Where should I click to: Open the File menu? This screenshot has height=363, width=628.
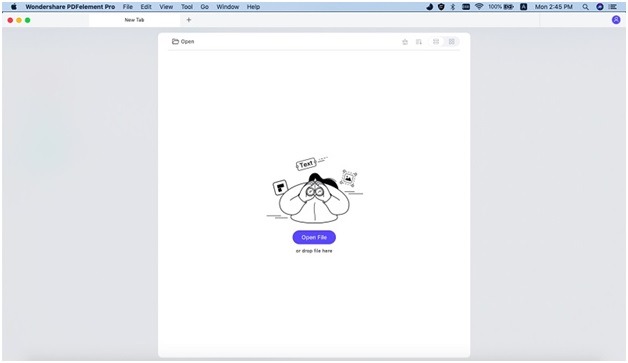128,7
